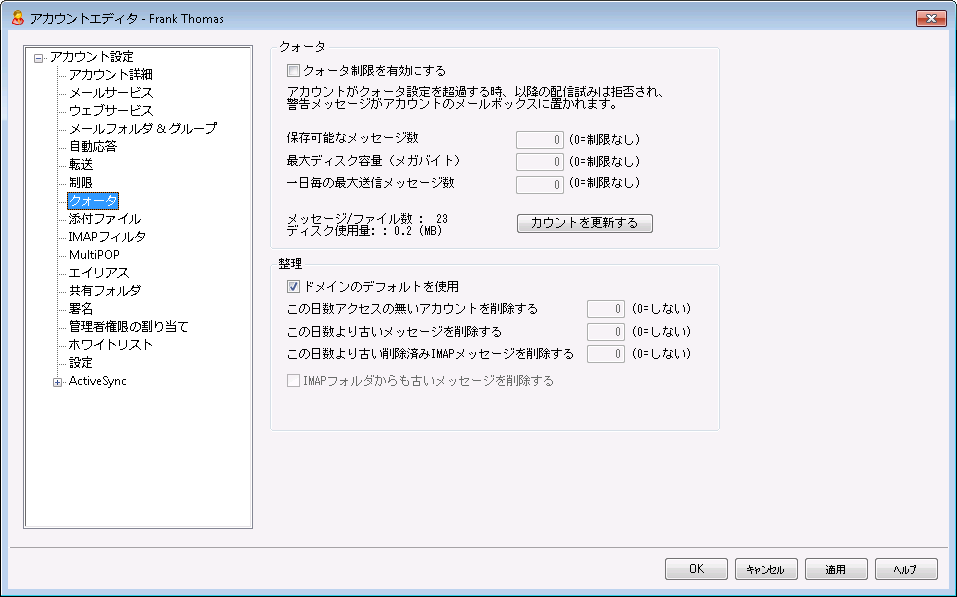Select MultiPOP in the tree
957x597 pixels.
94,254
